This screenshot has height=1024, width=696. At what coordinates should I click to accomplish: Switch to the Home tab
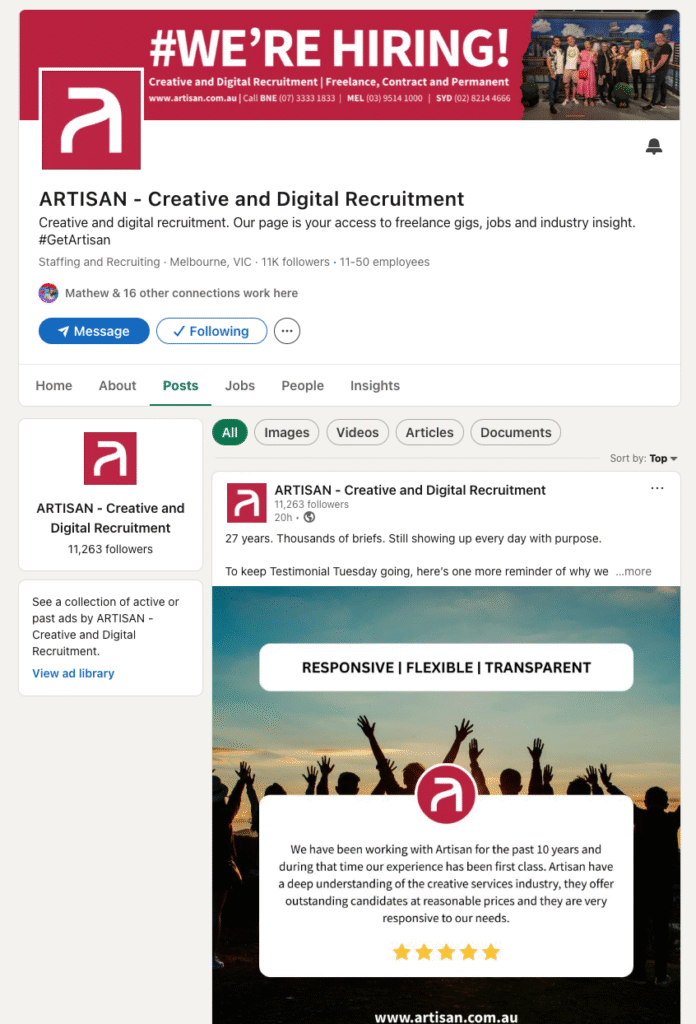click(x=54, y=386)
